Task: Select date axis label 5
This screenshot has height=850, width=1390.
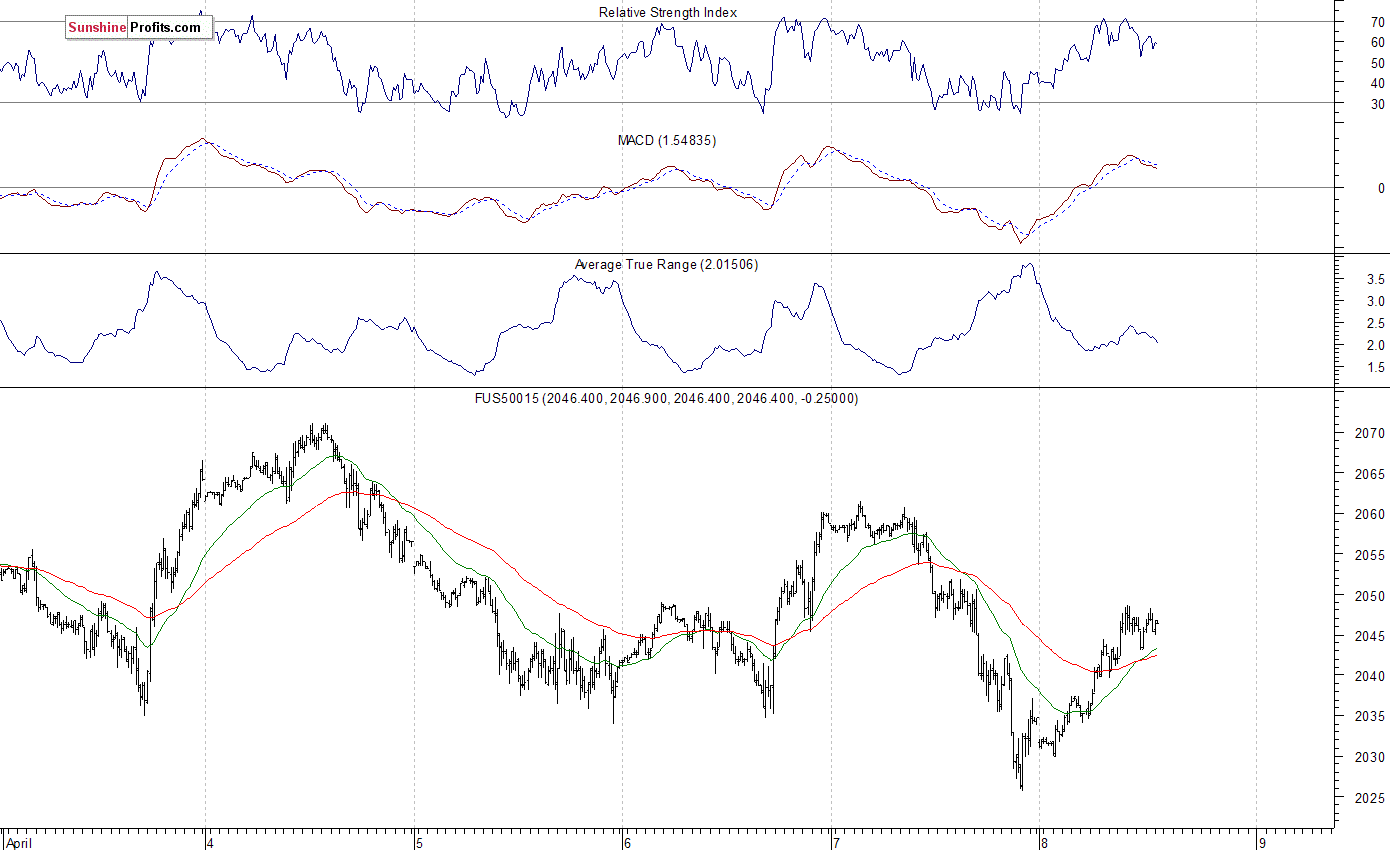Action: click(x=419, y=843)
